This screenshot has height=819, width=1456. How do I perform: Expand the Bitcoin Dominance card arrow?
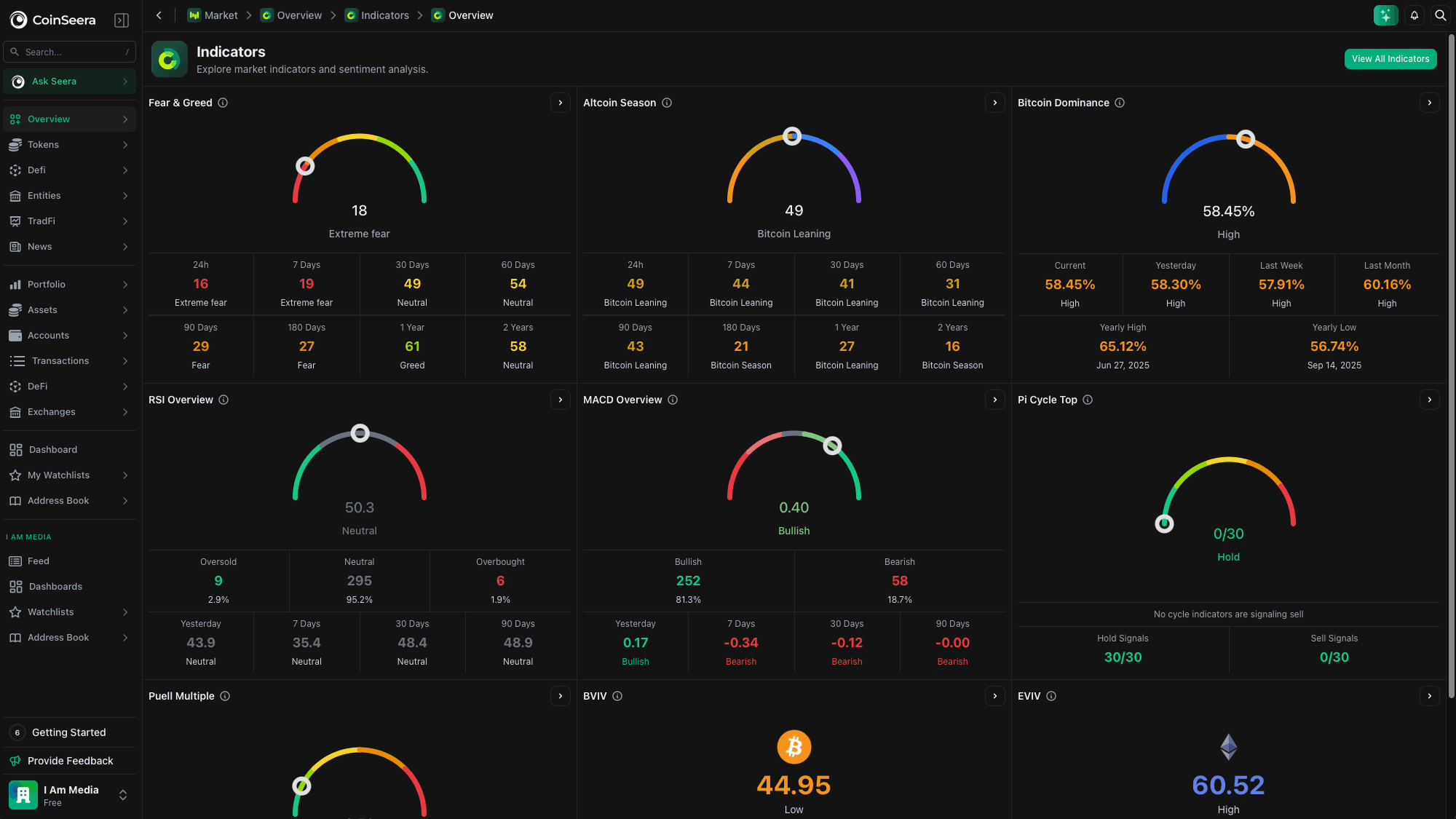(1429, 103)
